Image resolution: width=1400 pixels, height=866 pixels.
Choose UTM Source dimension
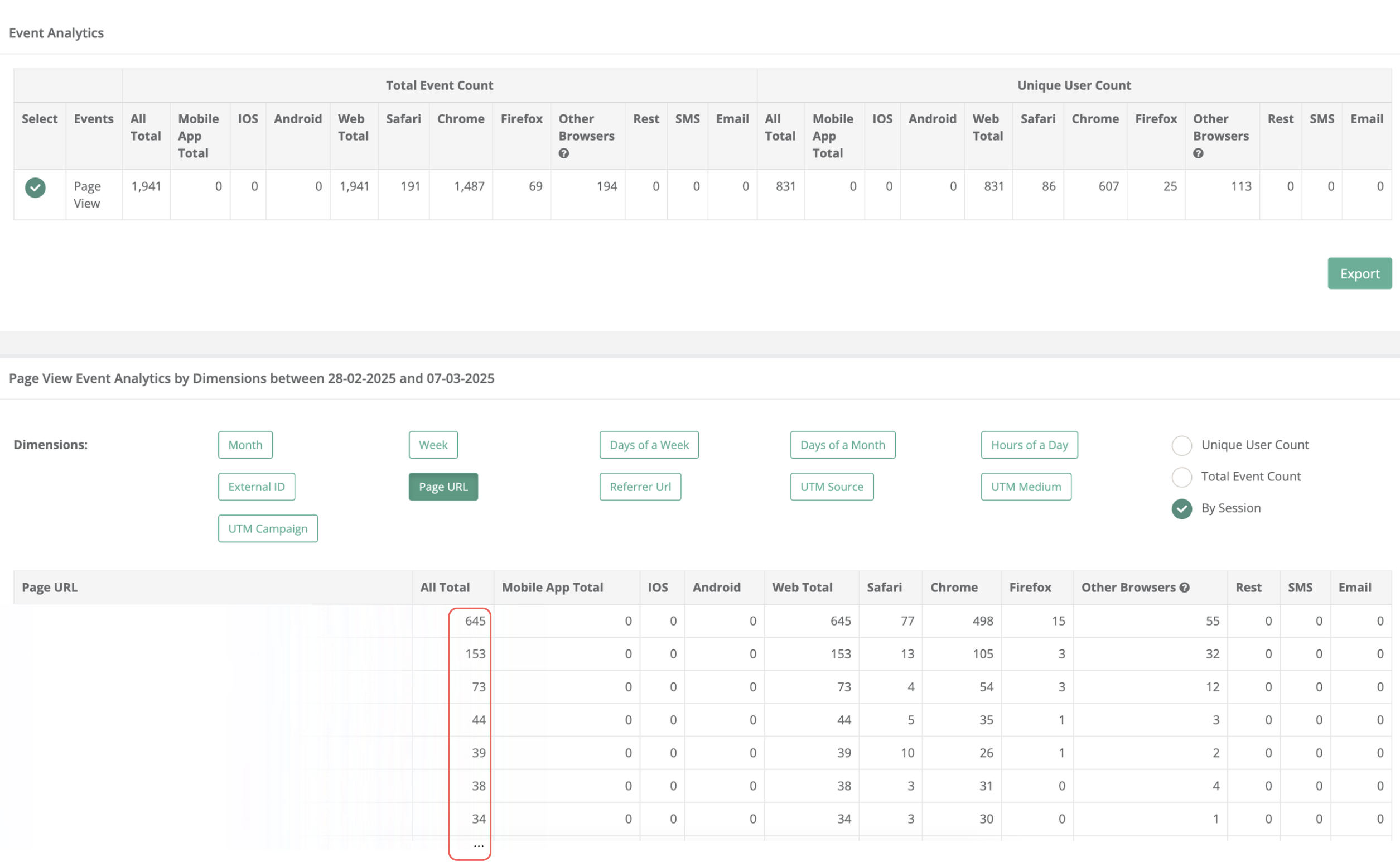831,487
